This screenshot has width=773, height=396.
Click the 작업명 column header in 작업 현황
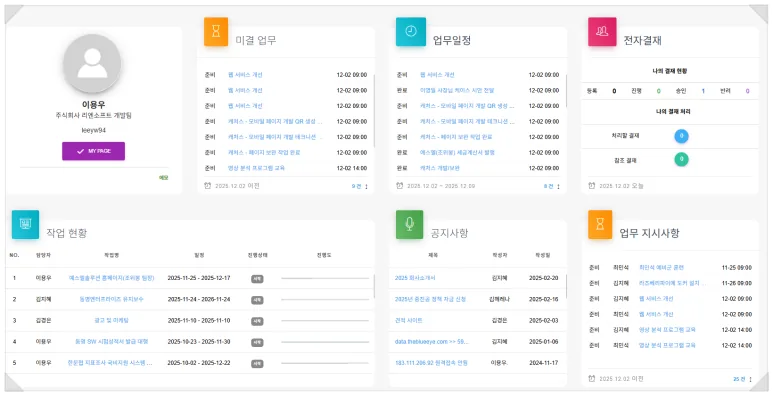point(111,255)
